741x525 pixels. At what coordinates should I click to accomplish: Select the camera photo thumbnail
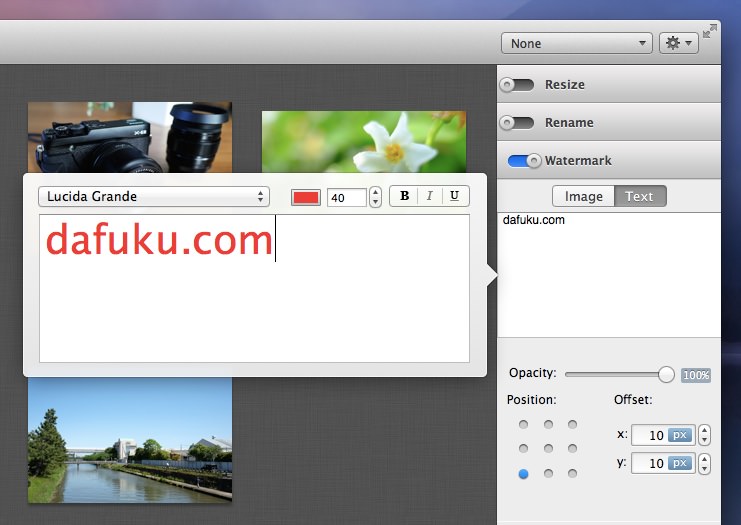coord(130,137)
